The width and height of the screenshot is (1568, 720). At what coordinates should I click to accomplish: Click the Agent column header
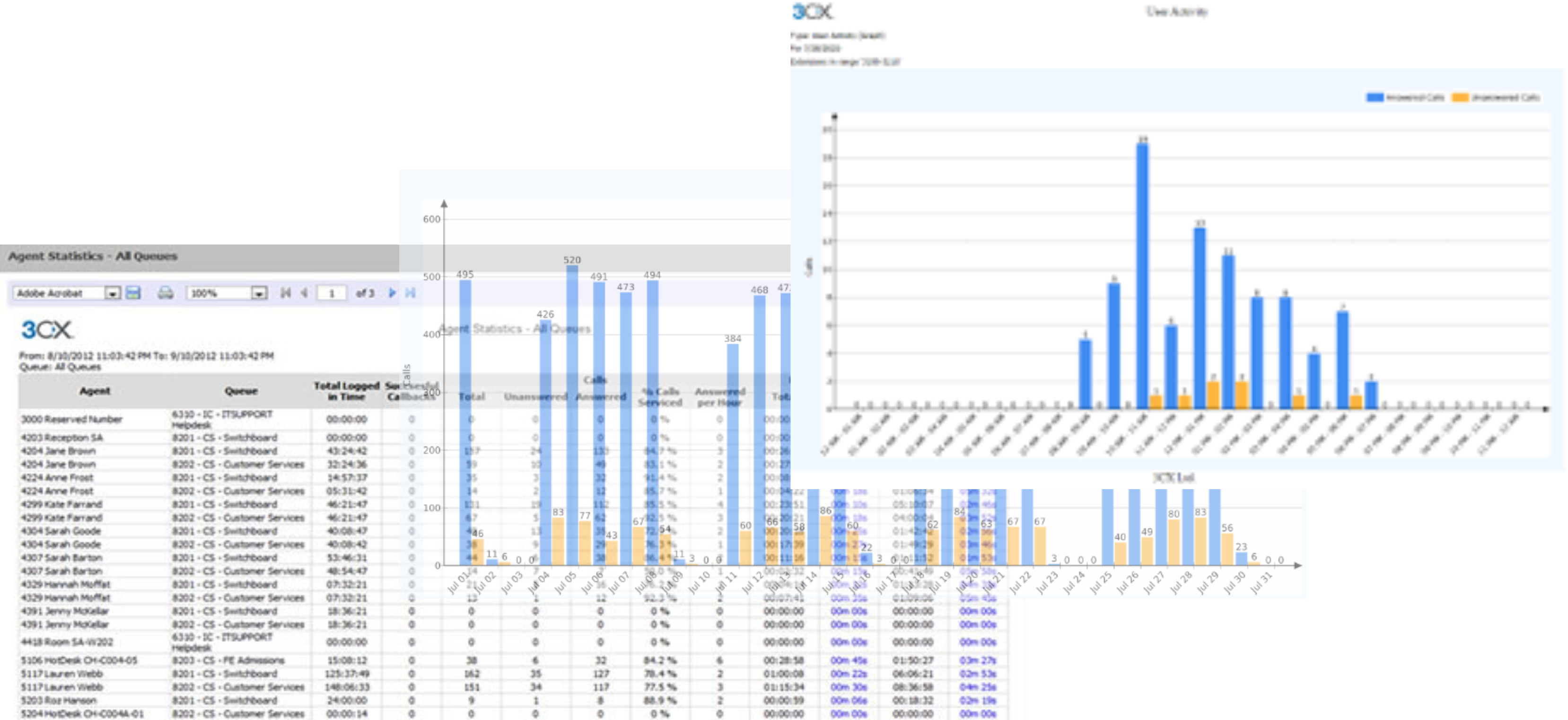pos(95,391)
